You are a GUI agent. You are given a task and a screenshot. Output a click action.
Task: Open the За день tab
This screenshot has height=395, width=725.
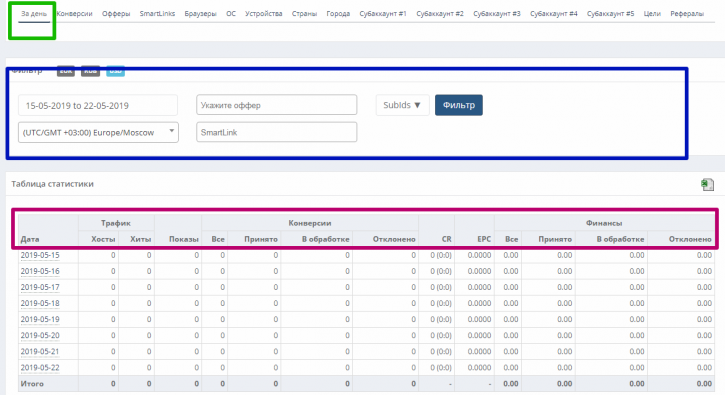[x=34, y=14]
